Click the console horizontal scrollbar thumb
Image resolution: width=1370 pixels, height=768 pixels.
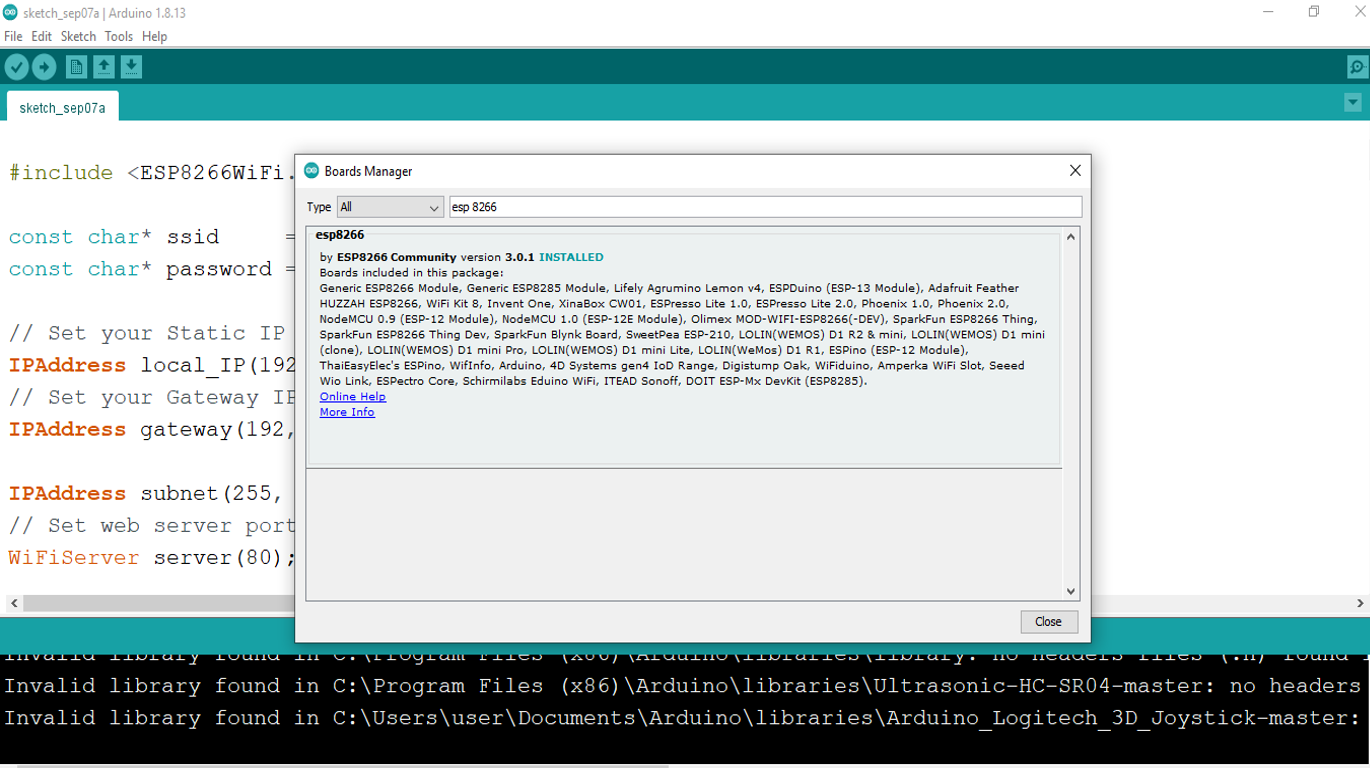(343, 766)
